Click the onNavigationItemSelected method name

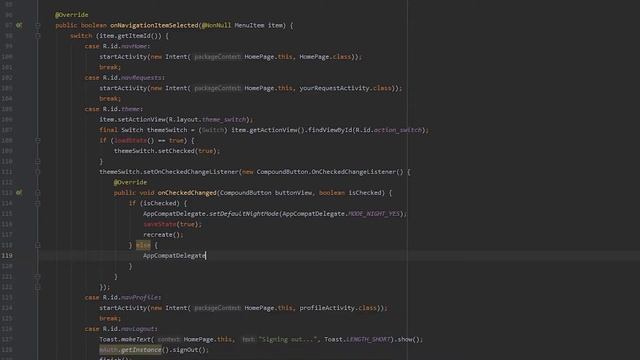154,25
